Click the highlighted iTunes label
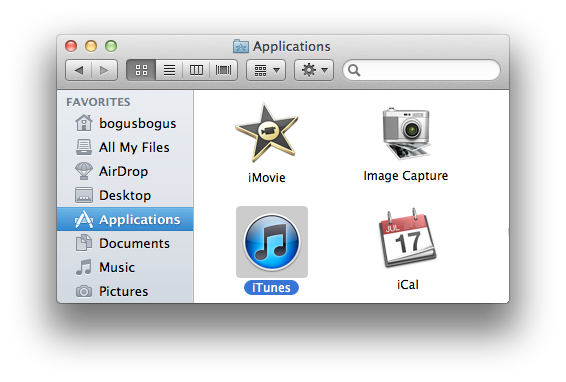This screenshot has width=566, height=382. click(271, 288)
